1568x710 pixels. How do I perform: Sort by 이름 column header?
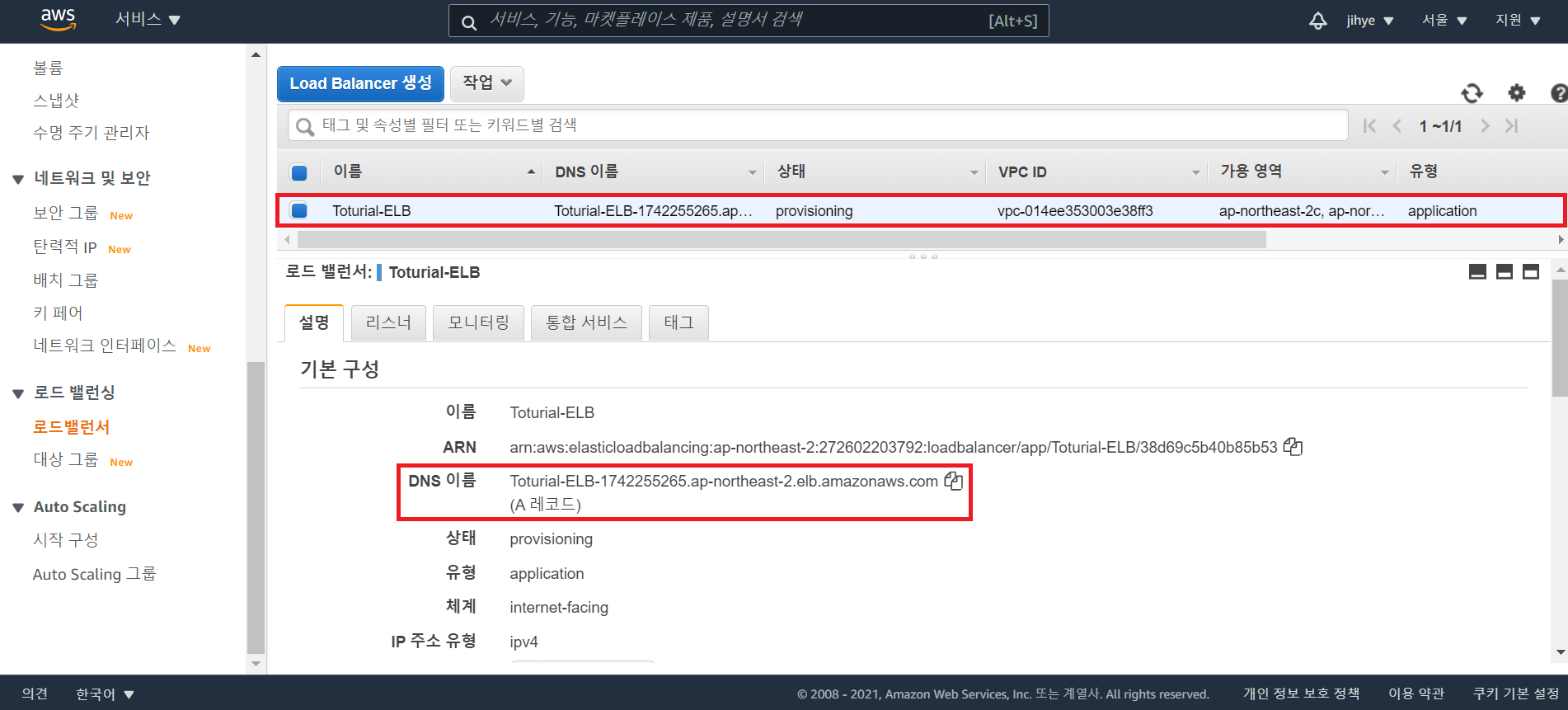(347, 171)
